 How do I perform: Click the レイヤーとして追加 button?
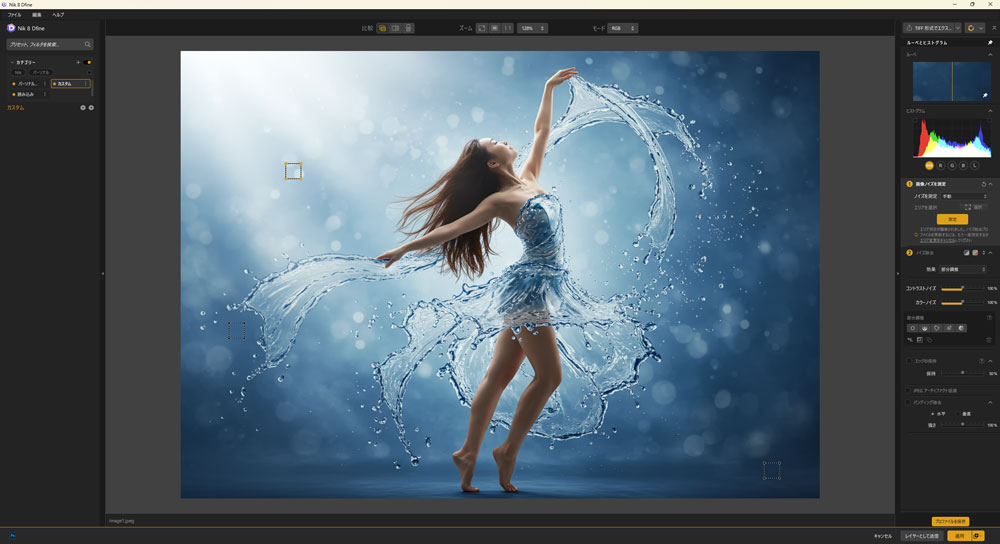point(921,536)
